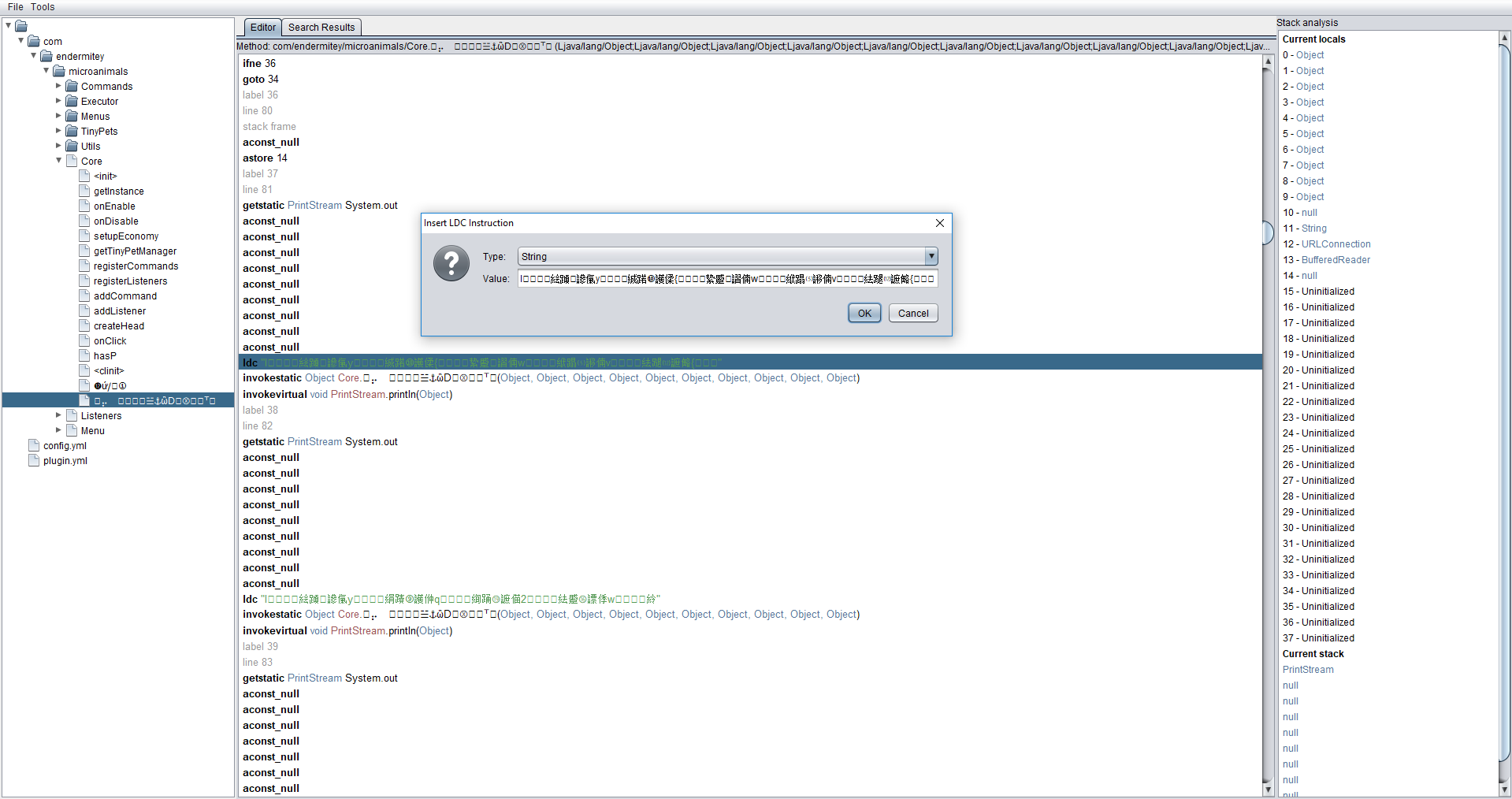This screenshot has height=799, width=1512.
Task: Click the Value input field
Action: pyautogui.click(x=727, y=279)
